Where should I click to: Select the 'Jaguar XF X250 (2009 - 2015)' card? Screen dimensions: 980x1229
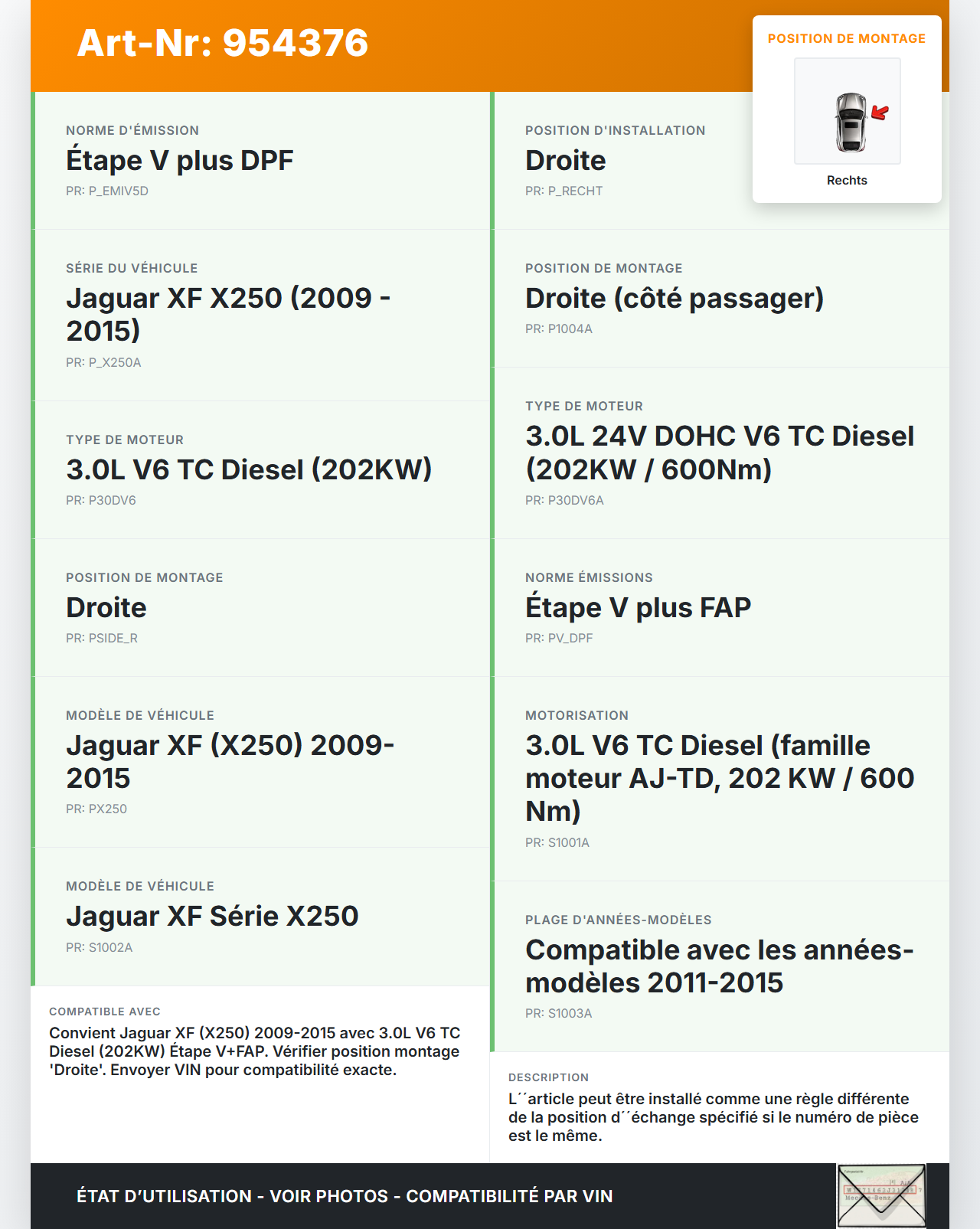(260, 314)
